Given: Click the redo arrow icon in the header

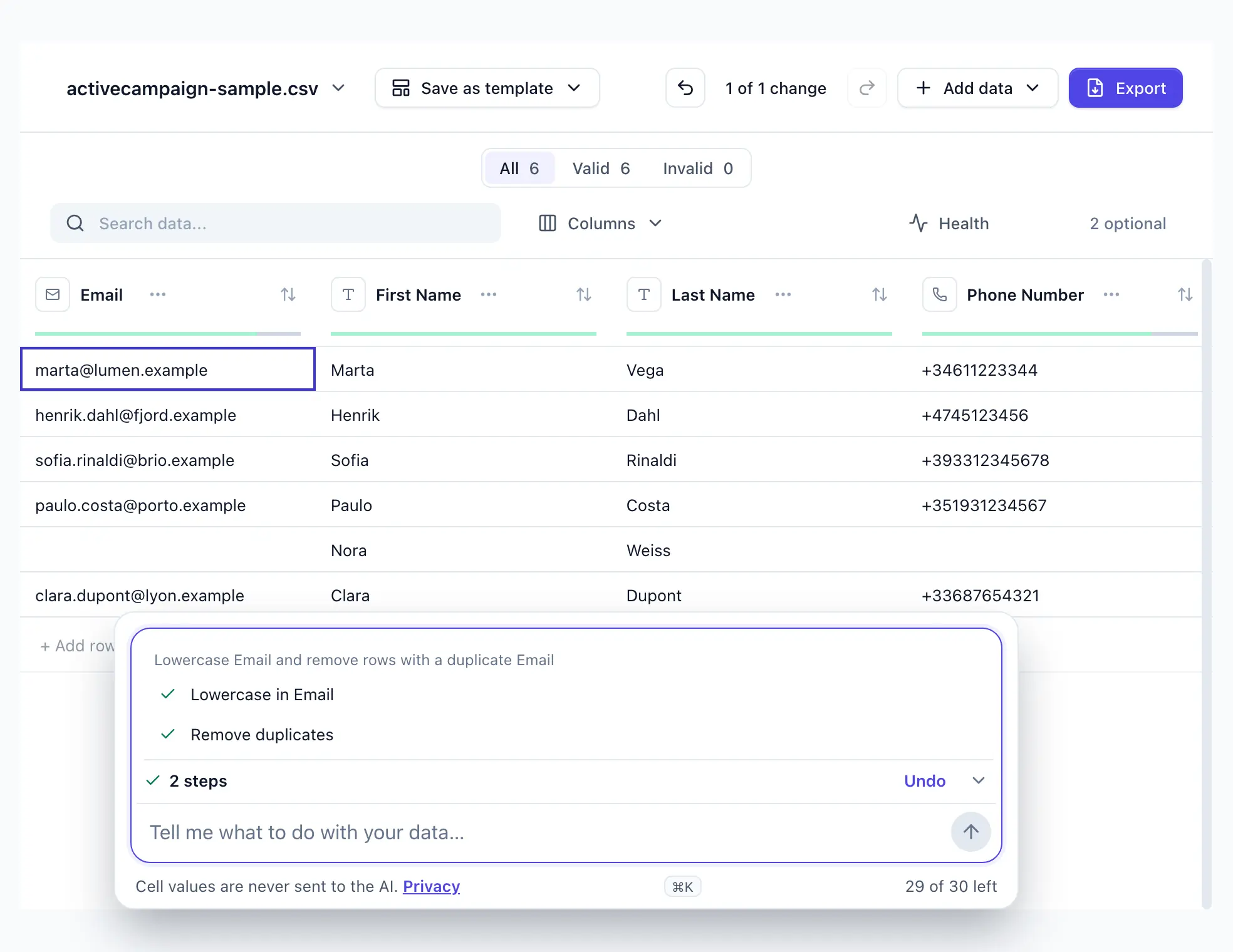Looking at the screenshot, I should pyautogui.click(x=867, y=88).
